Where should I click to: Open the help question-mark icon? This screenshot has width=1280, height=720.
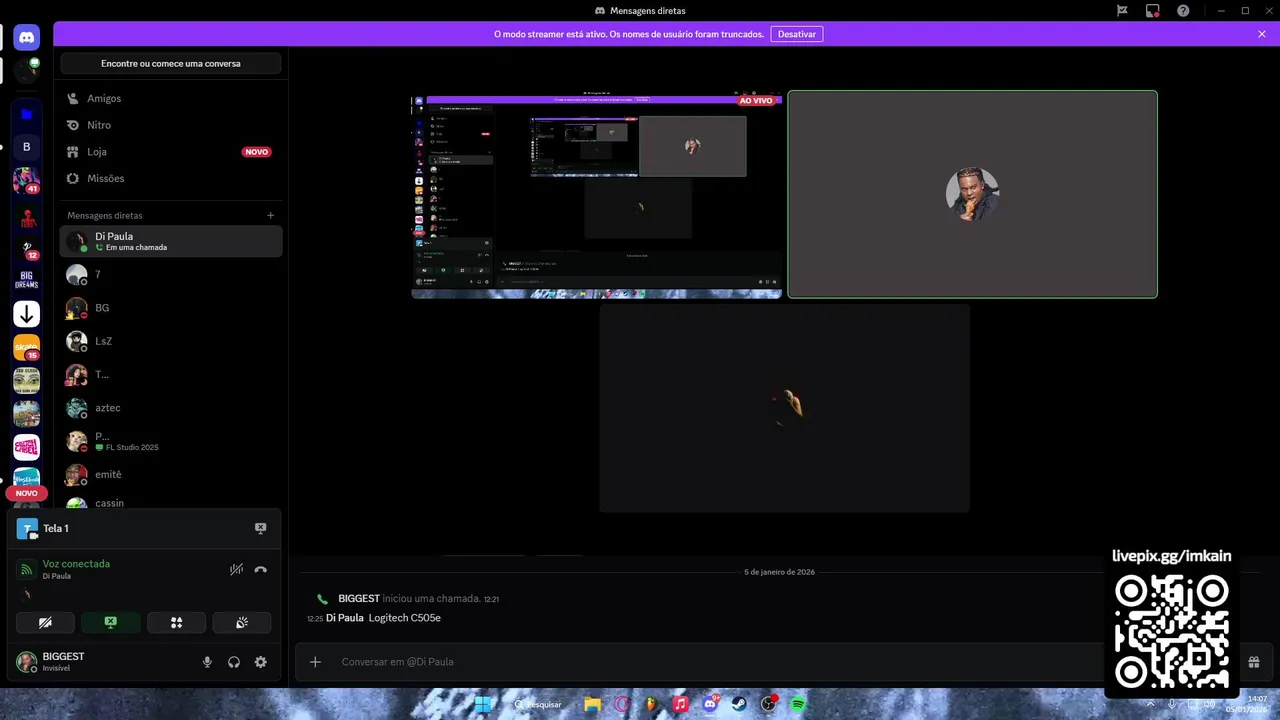coord(1184,10)
